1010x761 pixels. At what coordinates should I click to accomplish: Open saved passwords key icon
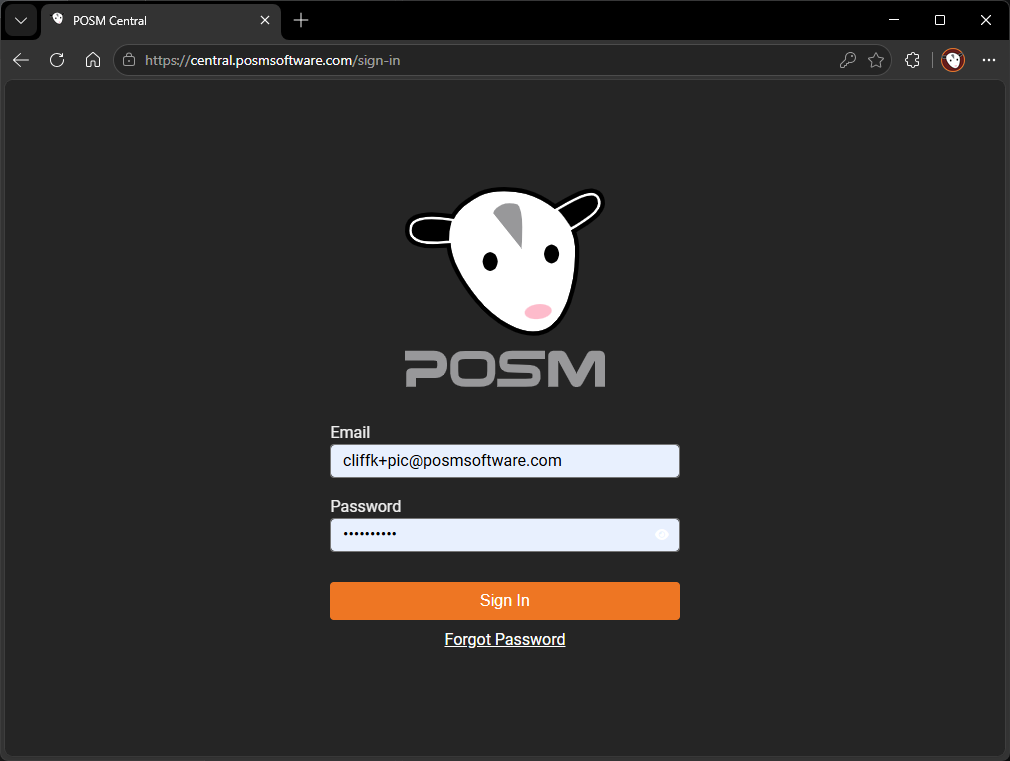[x=848, y=61]
